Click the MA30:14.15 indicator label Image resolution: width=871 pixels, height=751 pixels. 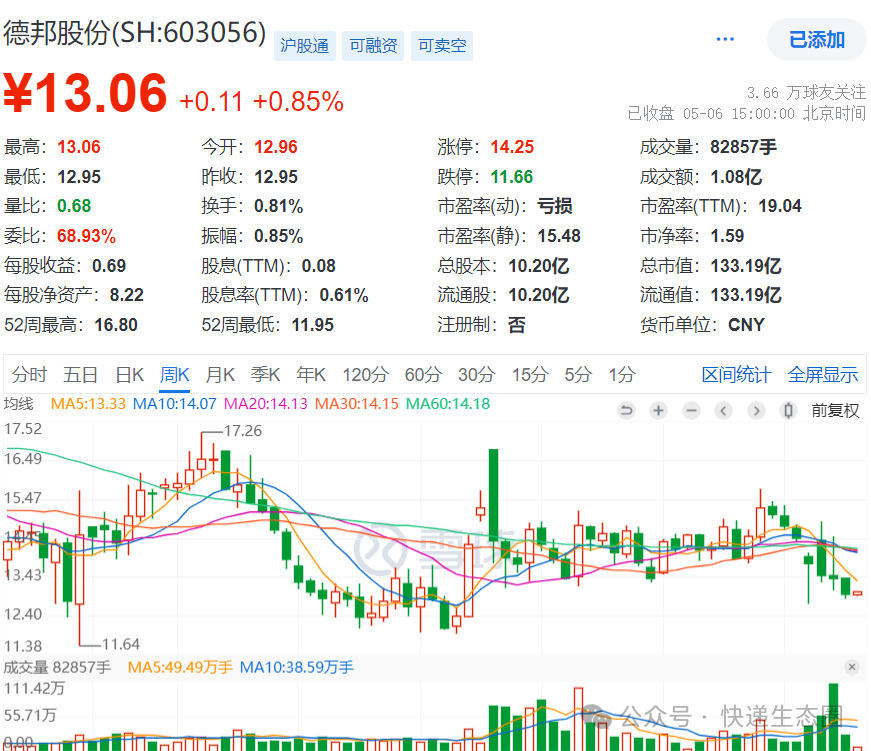point(357,404)
